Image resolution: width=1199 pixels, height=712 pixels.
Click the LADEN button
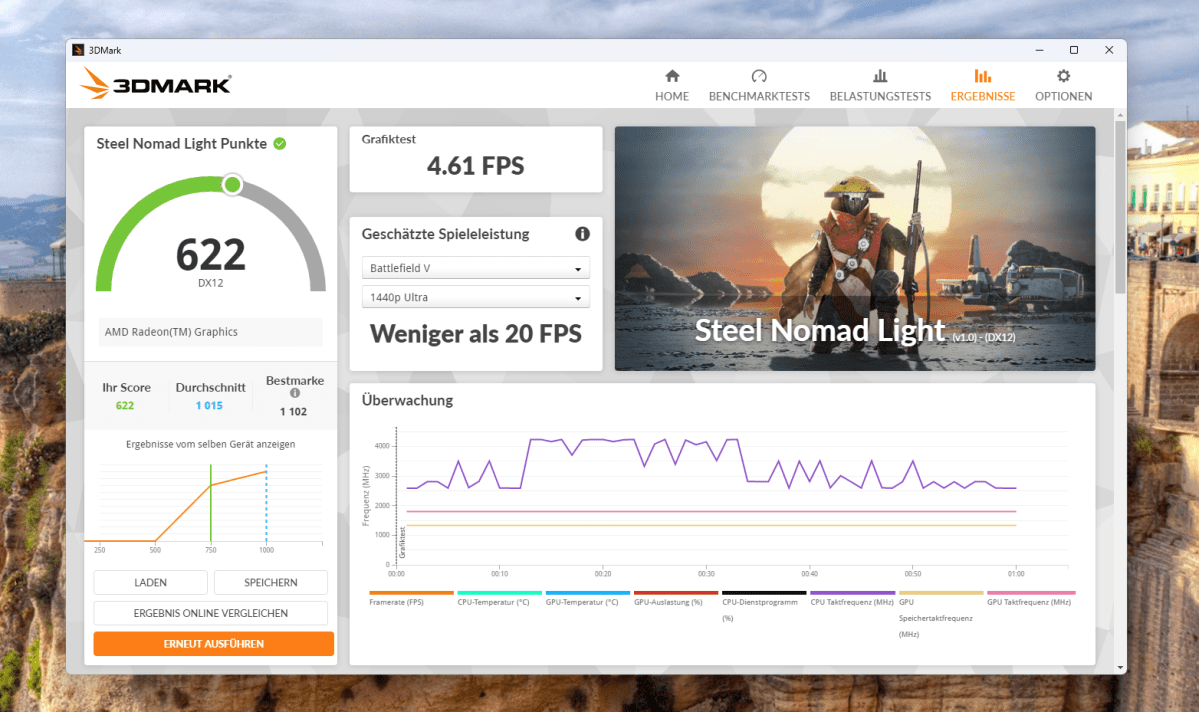151,582
